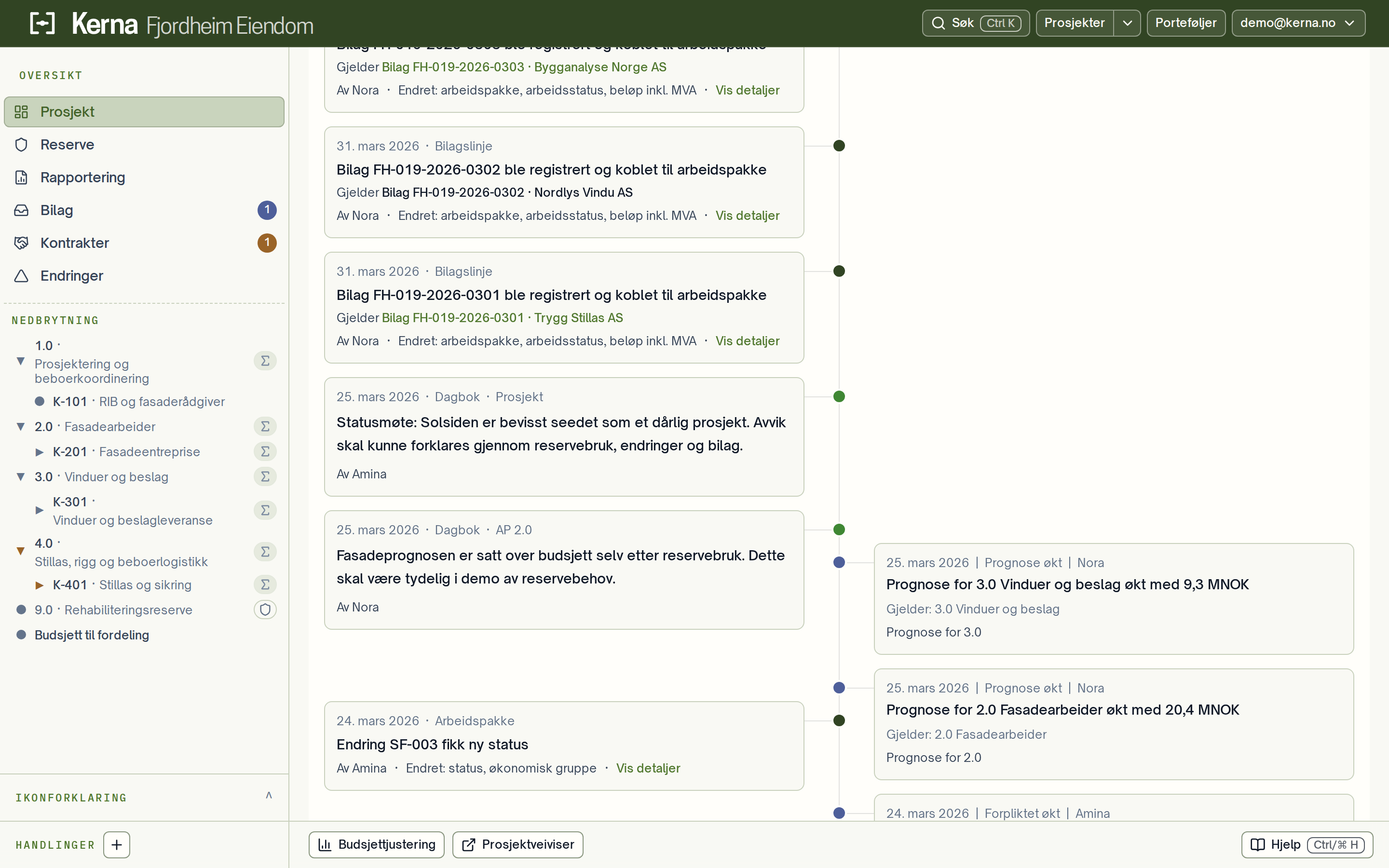1389x868 pixels.
Task: Click Vis detaljer for Bilag FH-019-2026-0302
Action: [747, 216]
